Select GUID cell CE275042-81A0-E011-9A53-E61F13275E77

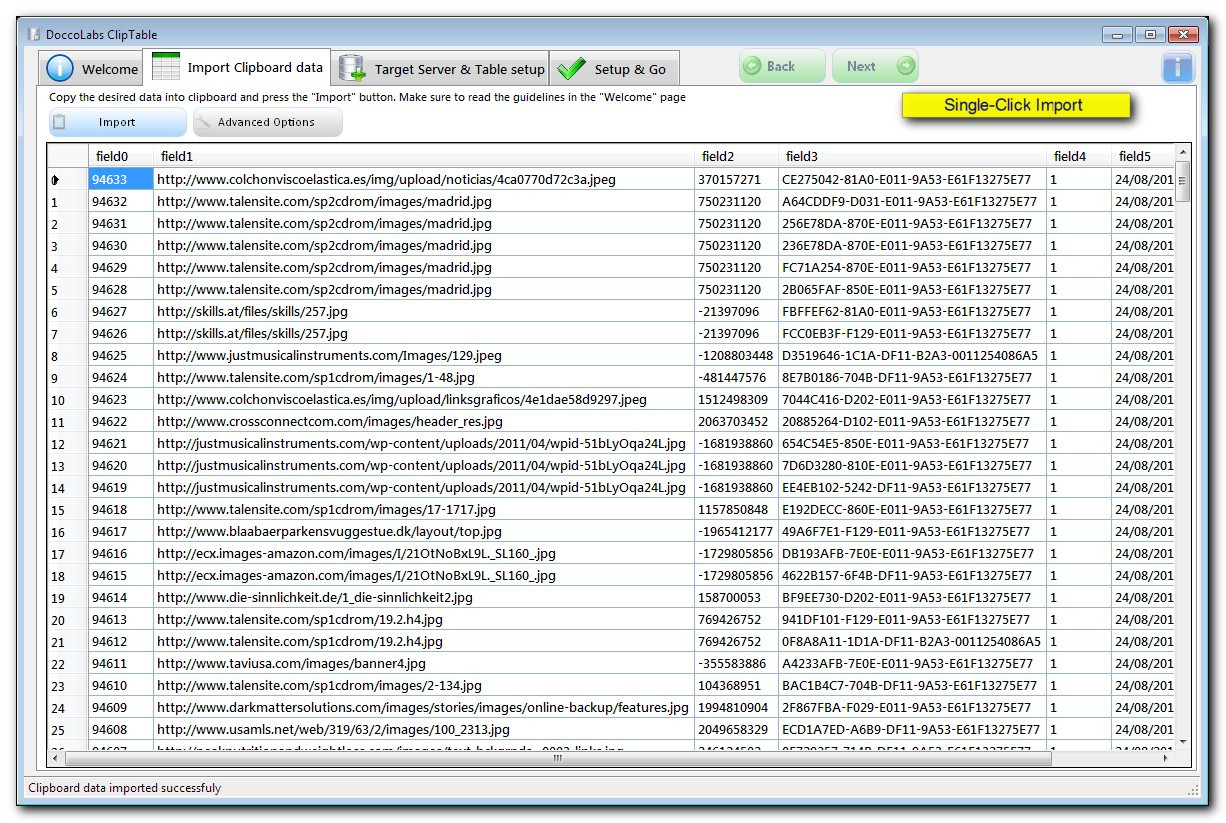(x=913, y=179)
